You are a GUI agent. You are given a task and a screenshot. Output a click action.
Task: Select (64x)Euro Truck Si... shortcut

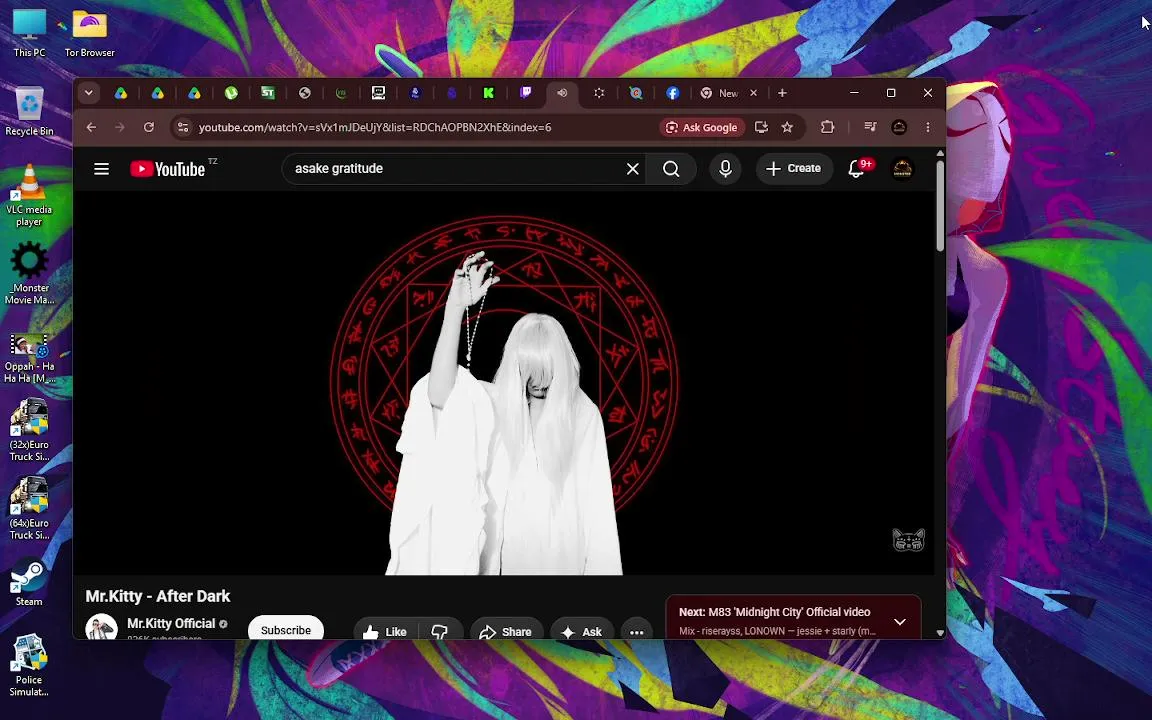point(29,508)
